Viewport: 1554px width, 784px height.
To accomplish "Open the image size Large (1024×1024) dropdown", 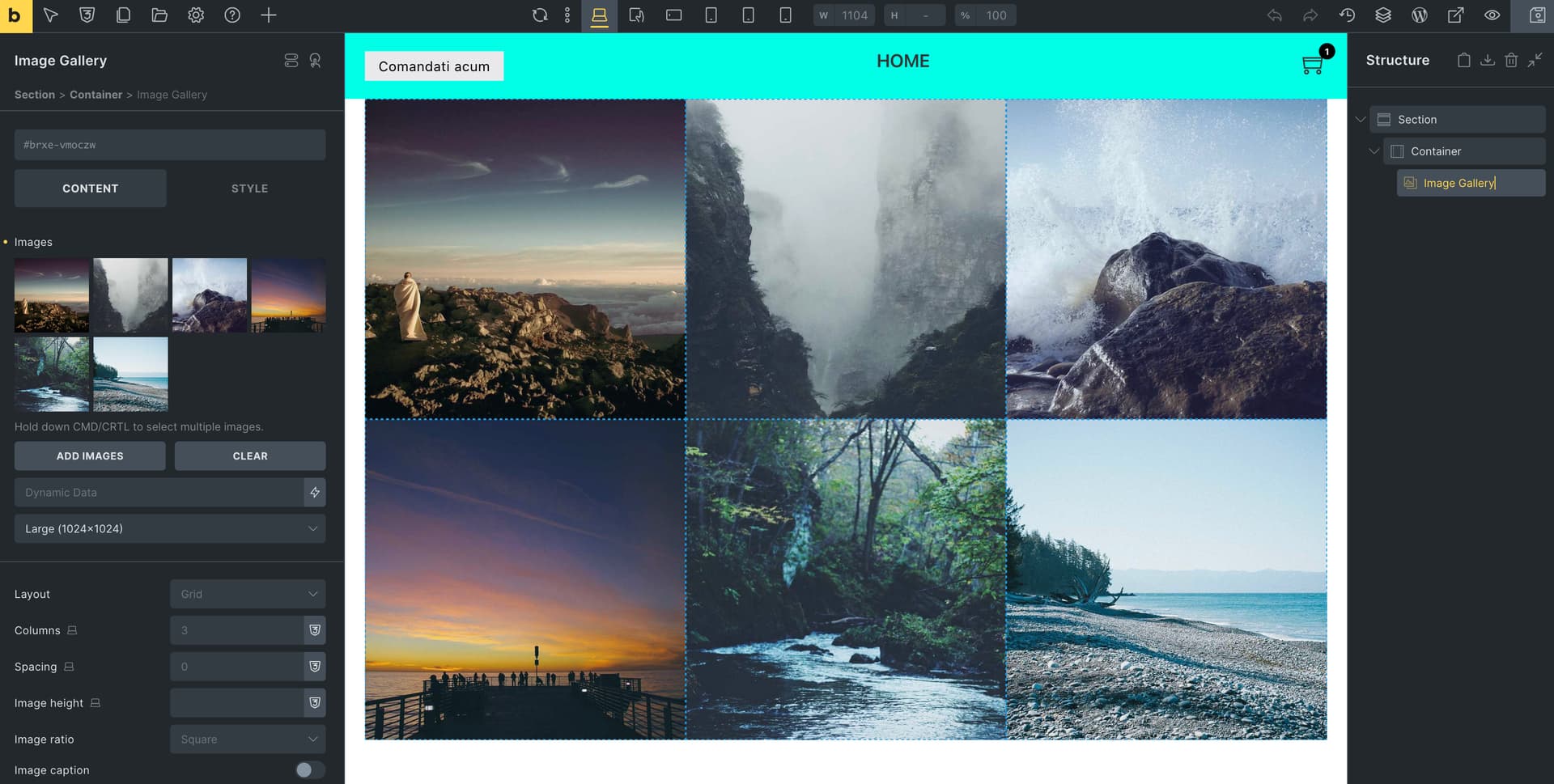I will coord(170,528).
